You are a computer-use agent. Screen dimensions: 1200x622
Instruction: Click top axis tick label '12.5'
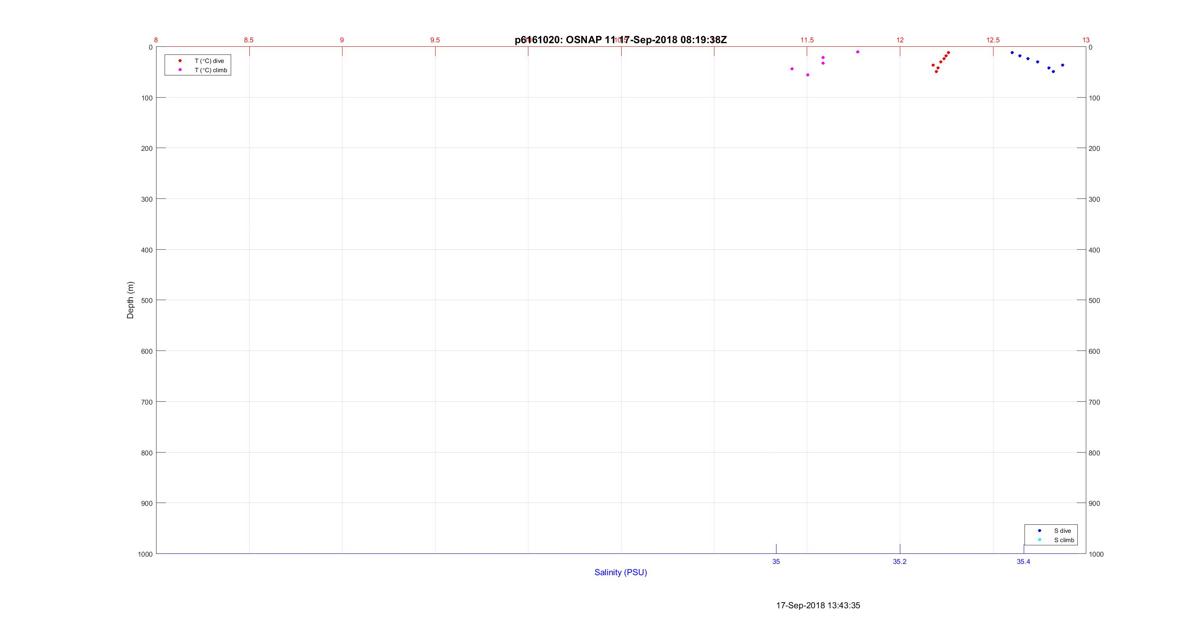pos(993,40)
